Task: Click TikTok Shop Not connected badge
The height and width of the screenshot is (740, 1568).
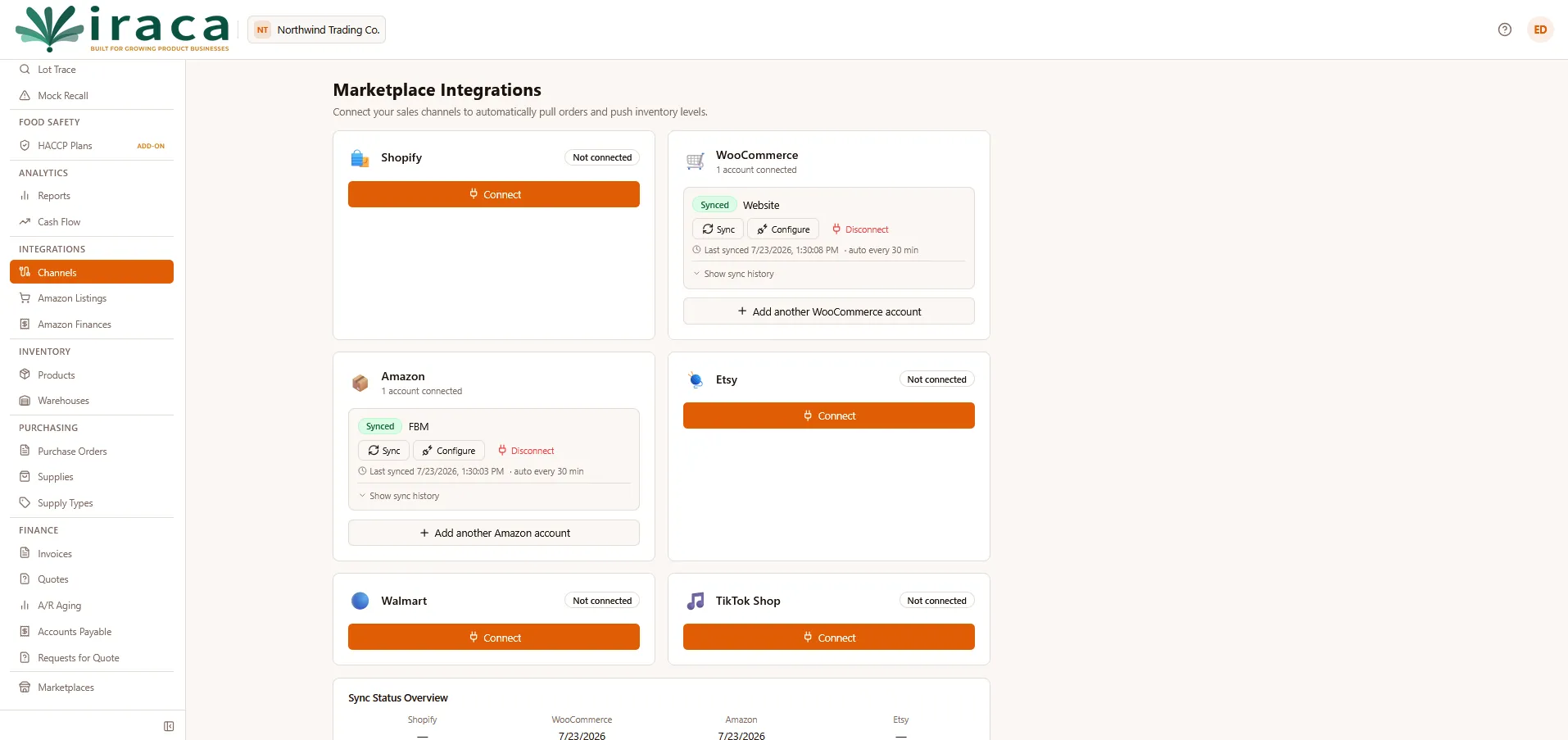Action: (x=936, y=601)
